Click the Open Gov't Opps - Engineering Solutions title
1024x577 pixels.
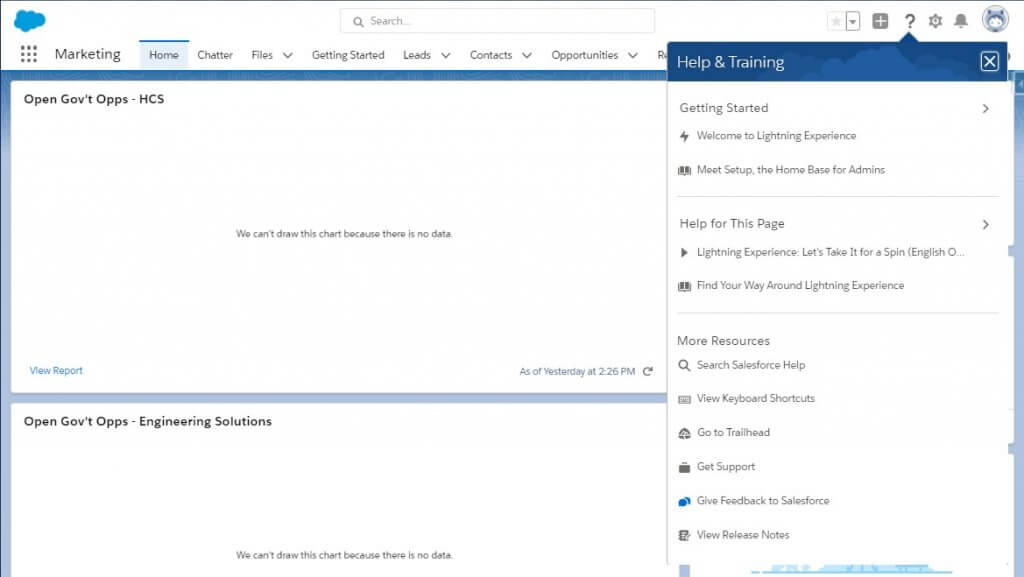tap(148, 421)
